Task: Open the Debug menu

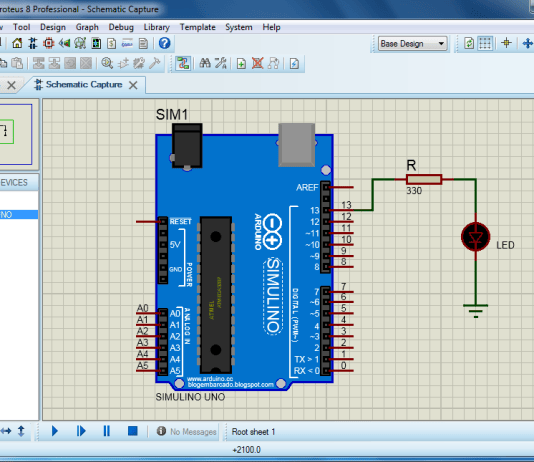Action: (121, 27)
